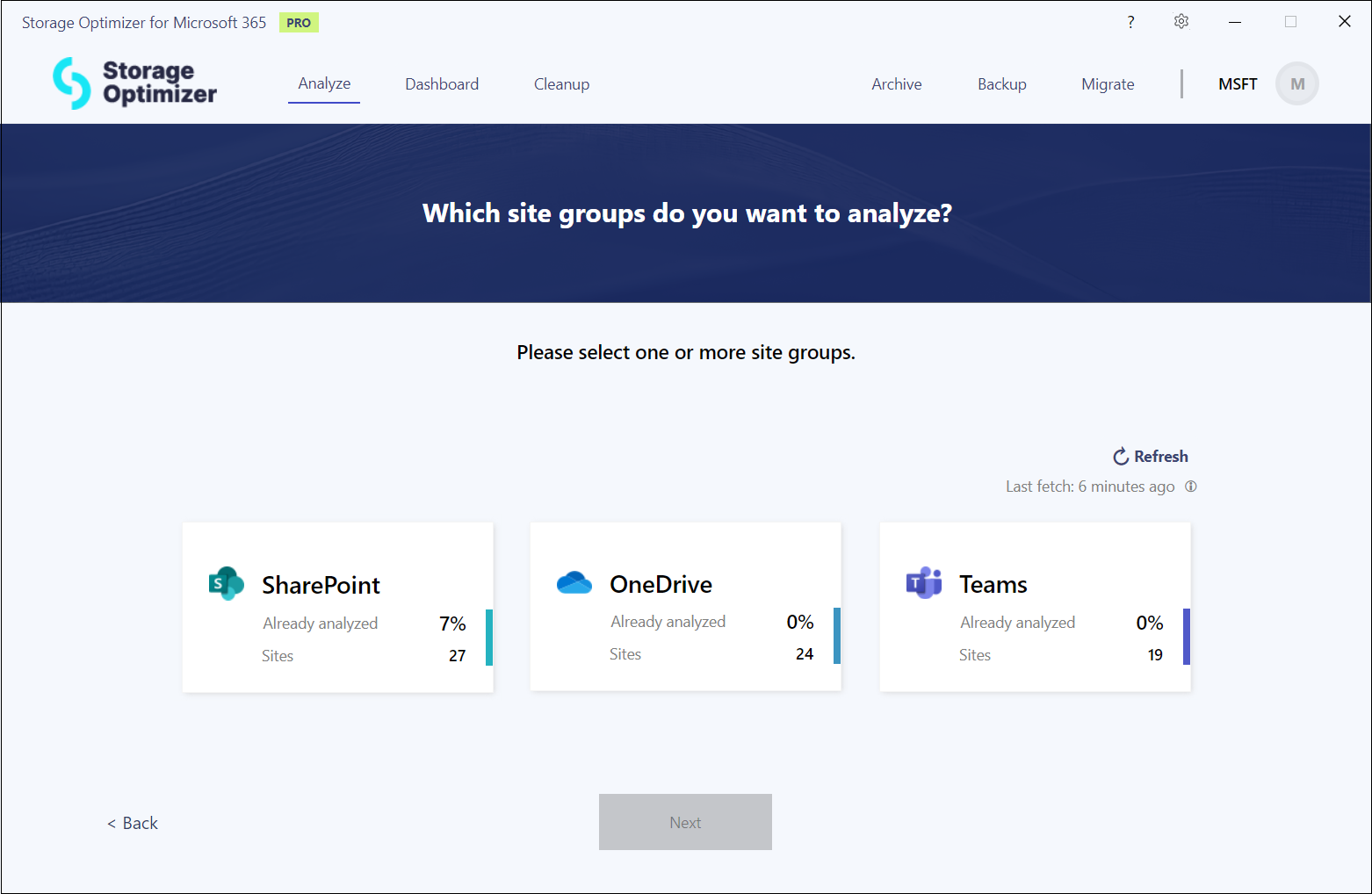Click the OneDrive cloud icon

574,583
